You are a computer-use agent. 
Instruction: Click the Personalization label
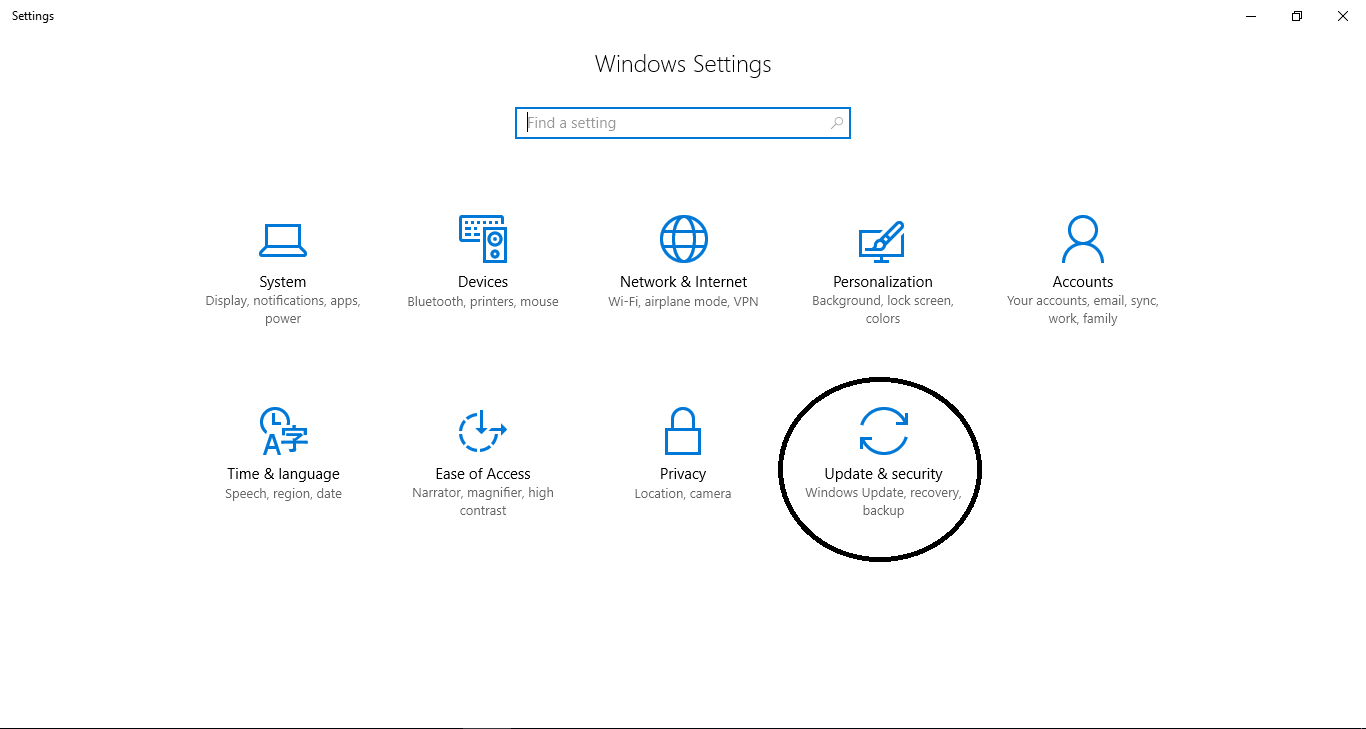883,282
